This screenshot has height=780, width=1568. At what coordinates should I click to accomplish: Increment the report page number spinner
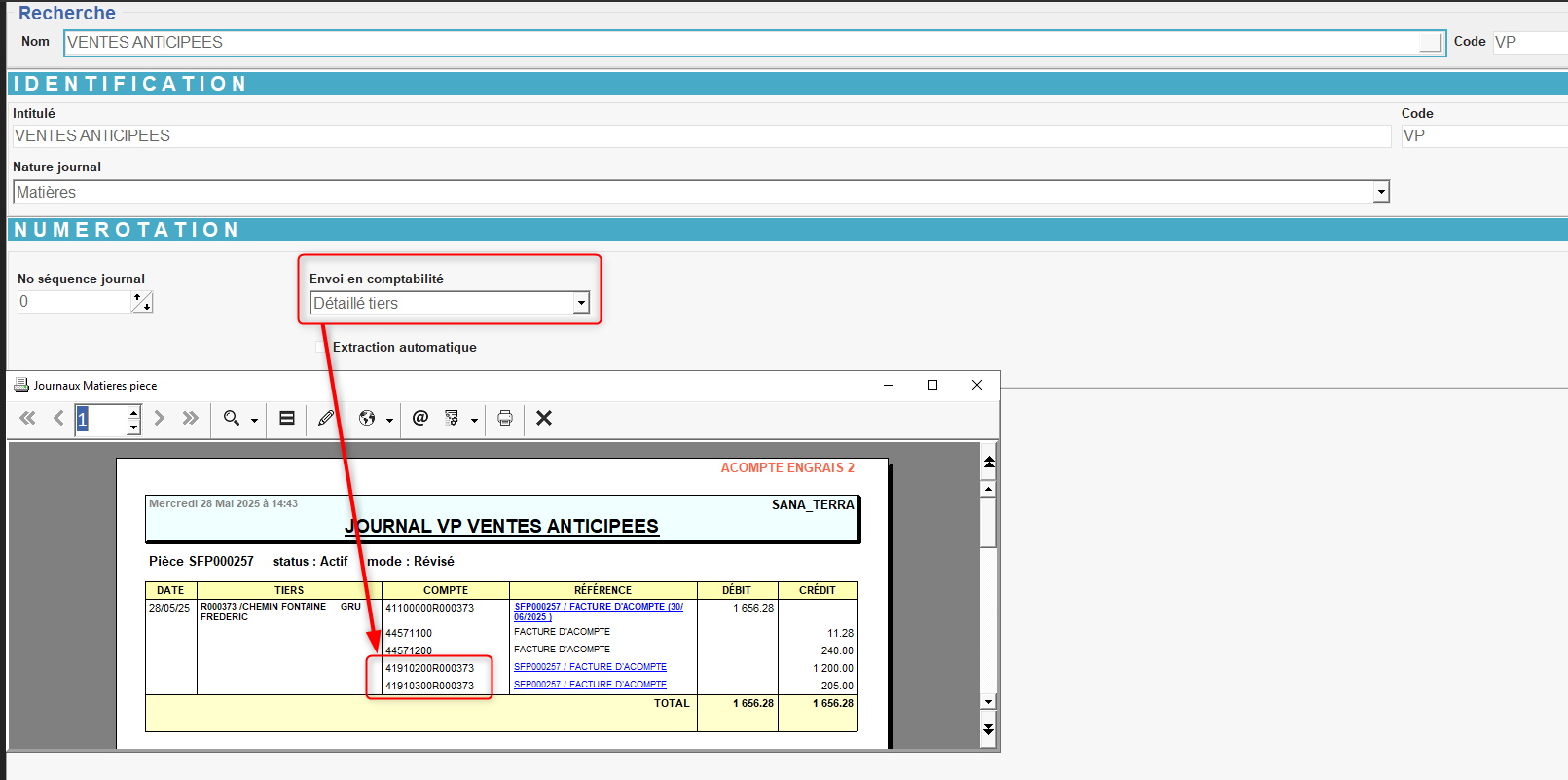[x=133, y=413]
